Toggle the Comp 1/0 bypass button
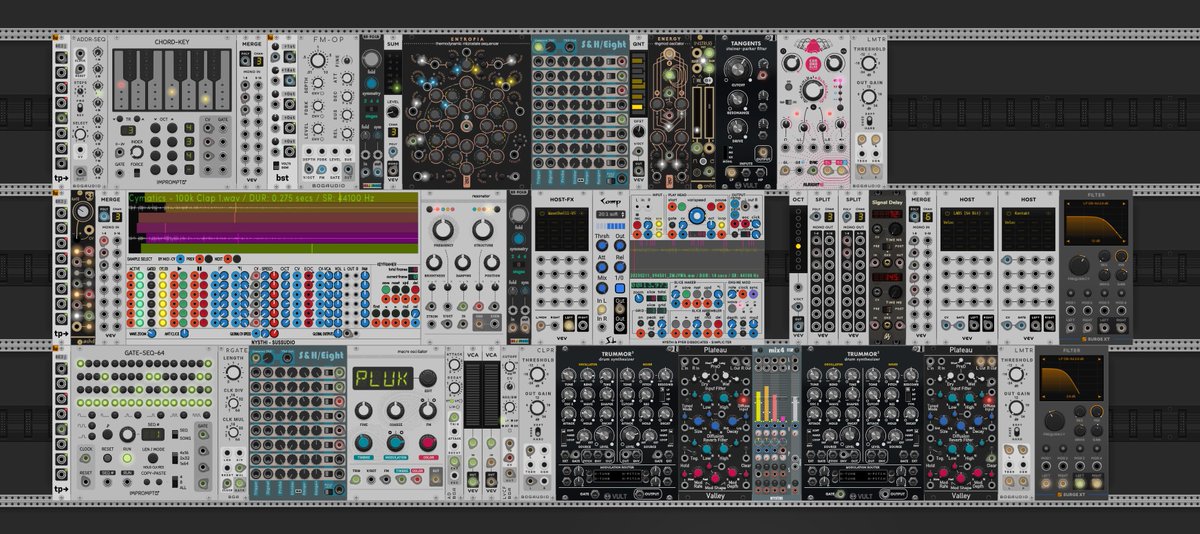The width and height of the screenshot is (1200, 534). [620, 288]
